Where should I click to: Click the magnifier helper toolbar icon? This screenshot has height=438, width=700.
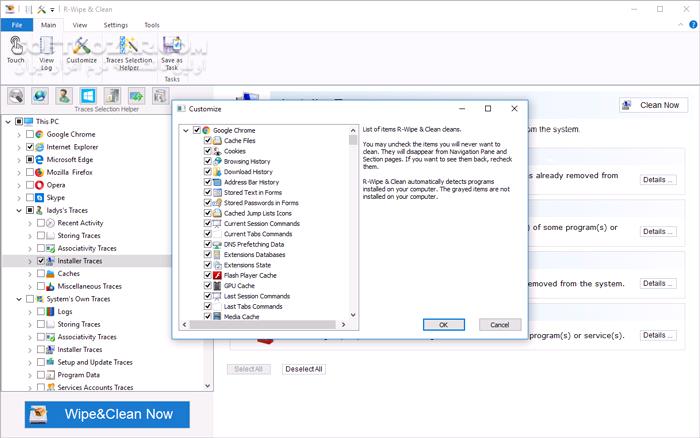tap(16, 95)
